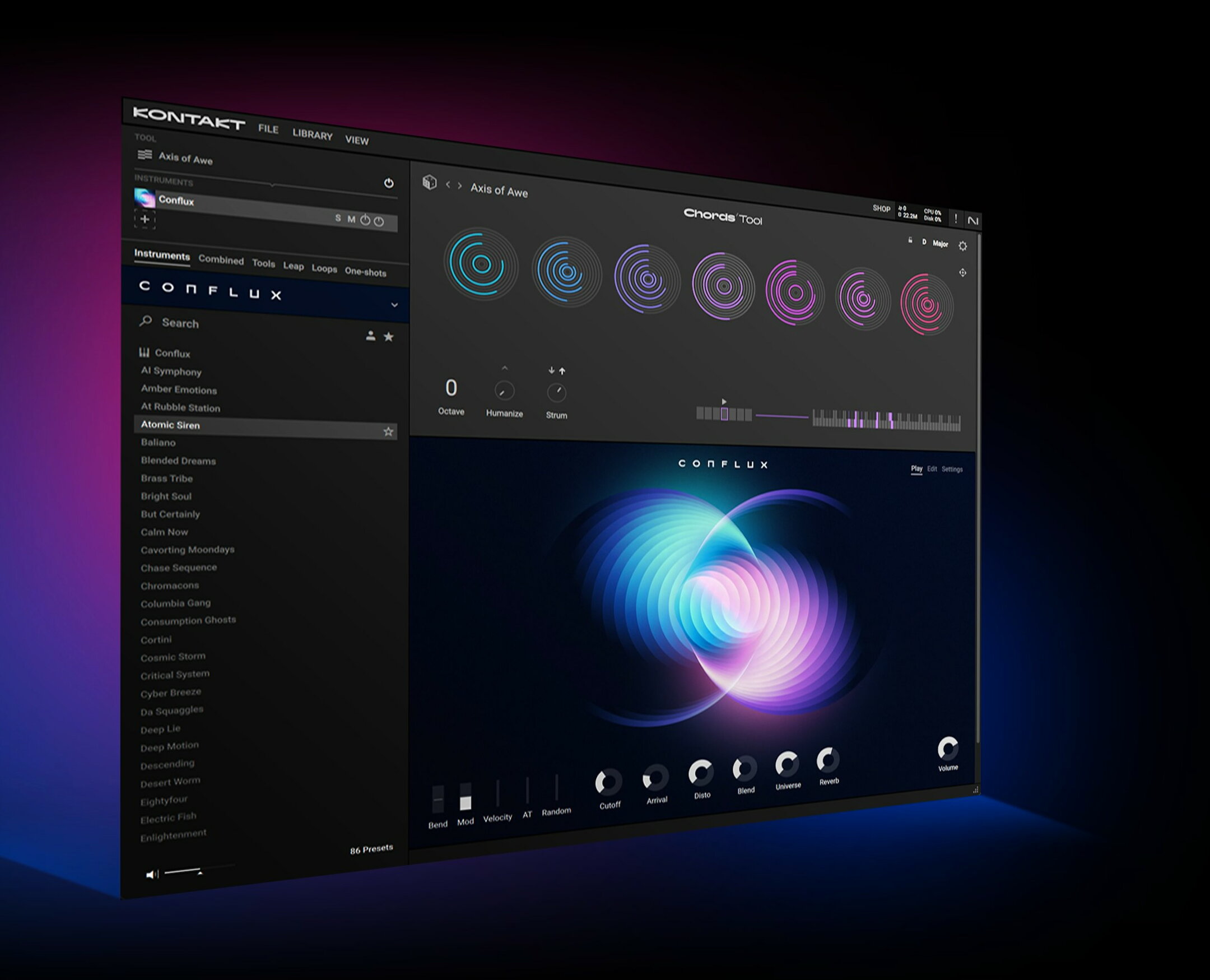
Task: Click the Conflux instrument thumbnail
Action: [145, 198]
